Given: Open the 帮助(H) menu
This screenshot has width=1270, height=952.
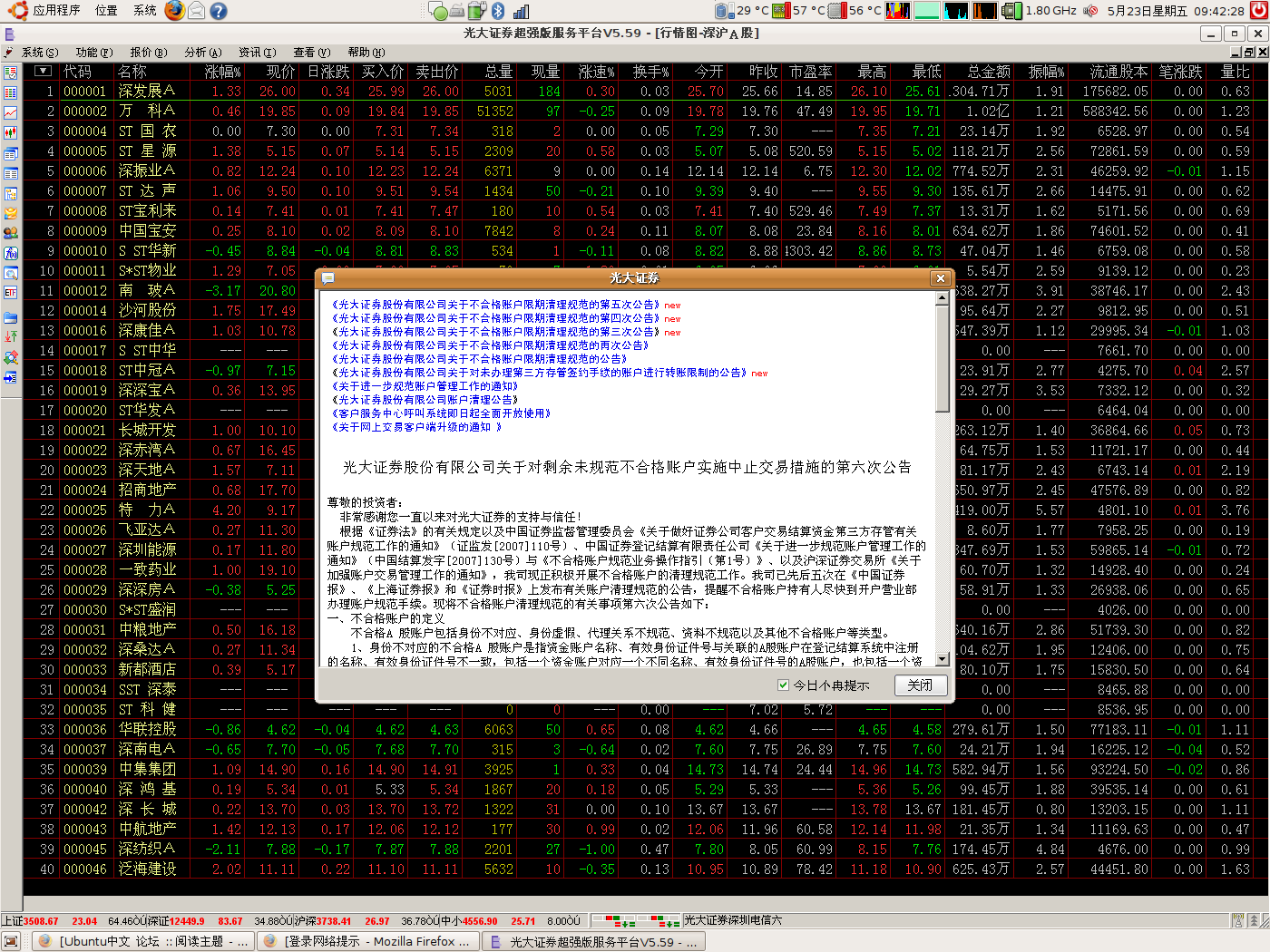Looking at the screenshot, I should pyautogui.click(x=366, y=53).
